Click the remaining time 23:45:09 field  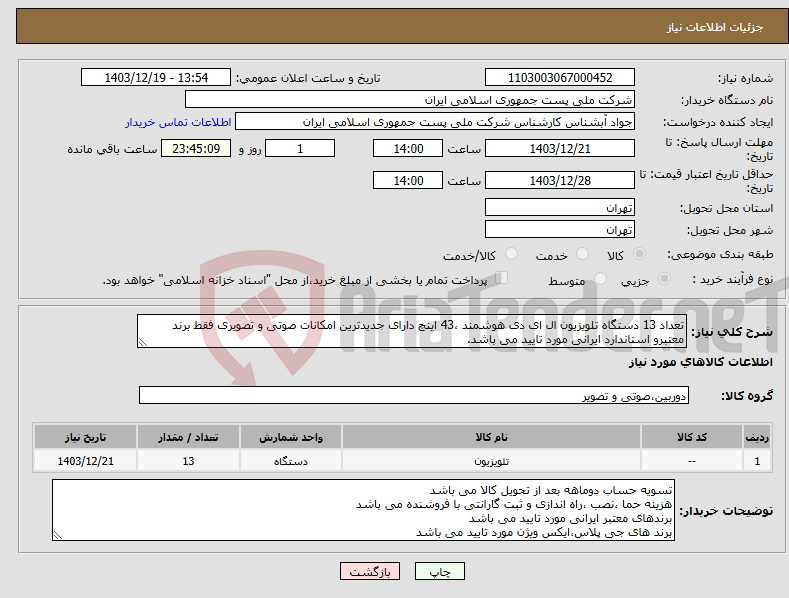[196, 148]
